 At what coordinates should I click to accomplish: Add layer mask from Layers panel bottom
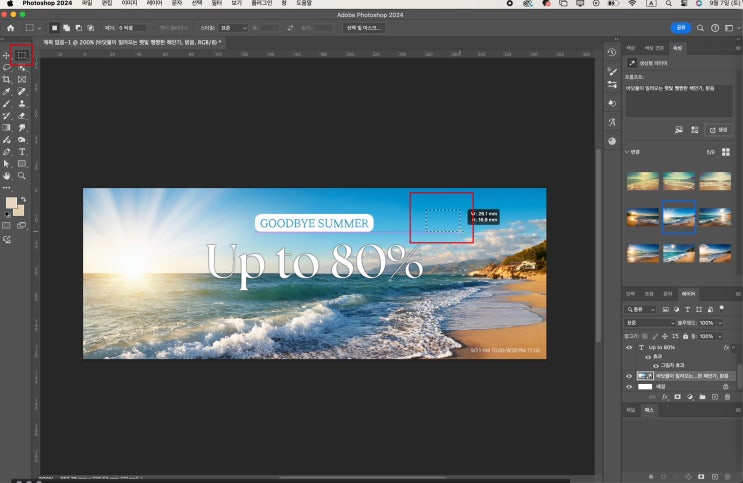pyautogui.click(x=678, y=397)
